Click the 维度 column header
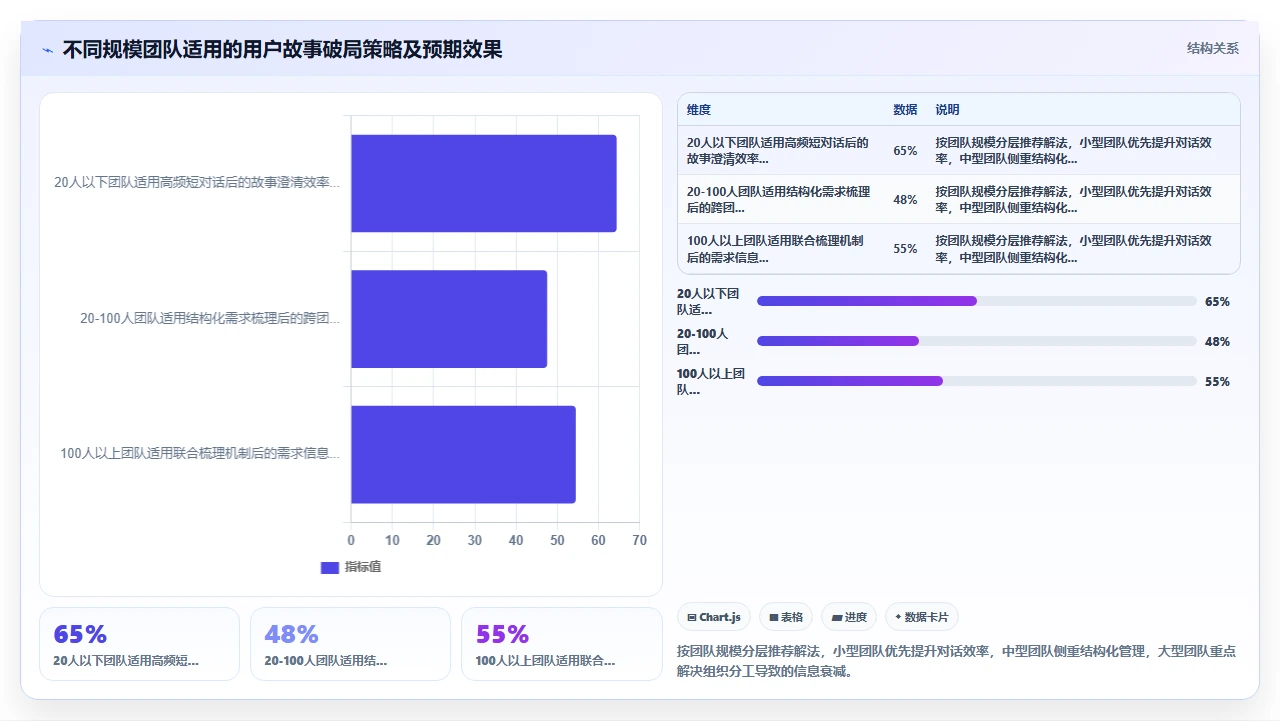 click(699, 110)
